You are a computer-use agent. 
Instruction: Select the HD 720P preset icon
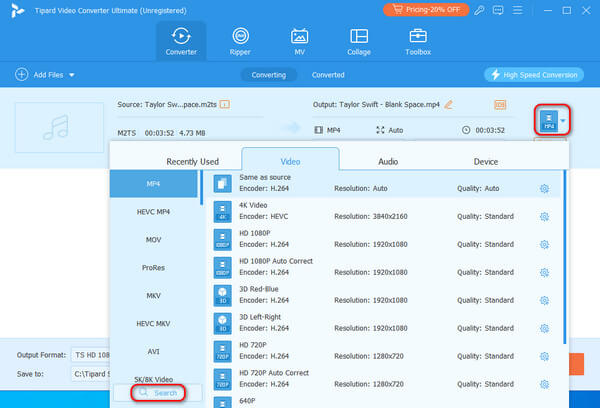(x=222, y=351)
